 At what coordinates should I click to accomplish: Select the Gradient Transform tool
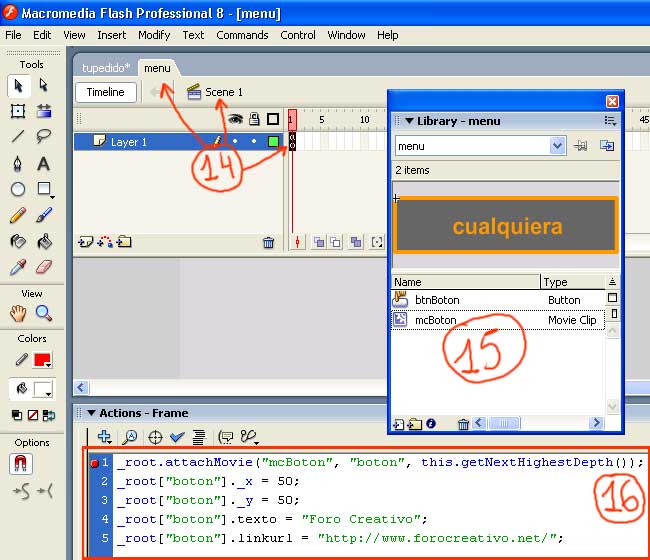pos(44,111)
